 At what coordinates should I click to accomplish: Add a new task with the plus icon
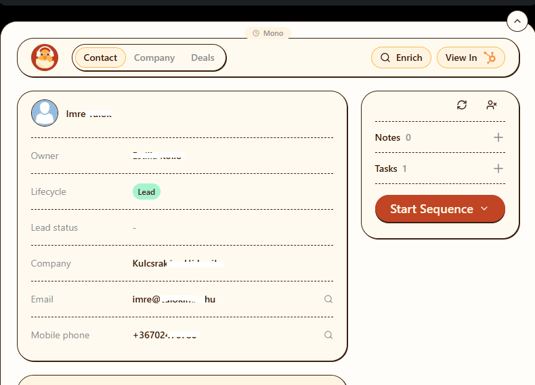point(498,168)
